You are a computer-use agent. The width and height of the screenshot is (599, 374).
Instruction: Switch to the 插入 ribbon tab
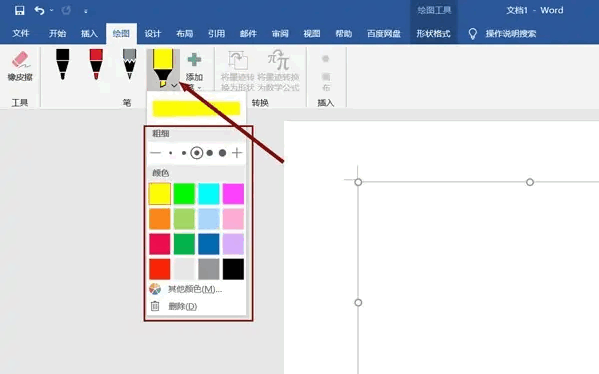pyautogui.click(x=89, y=34)
